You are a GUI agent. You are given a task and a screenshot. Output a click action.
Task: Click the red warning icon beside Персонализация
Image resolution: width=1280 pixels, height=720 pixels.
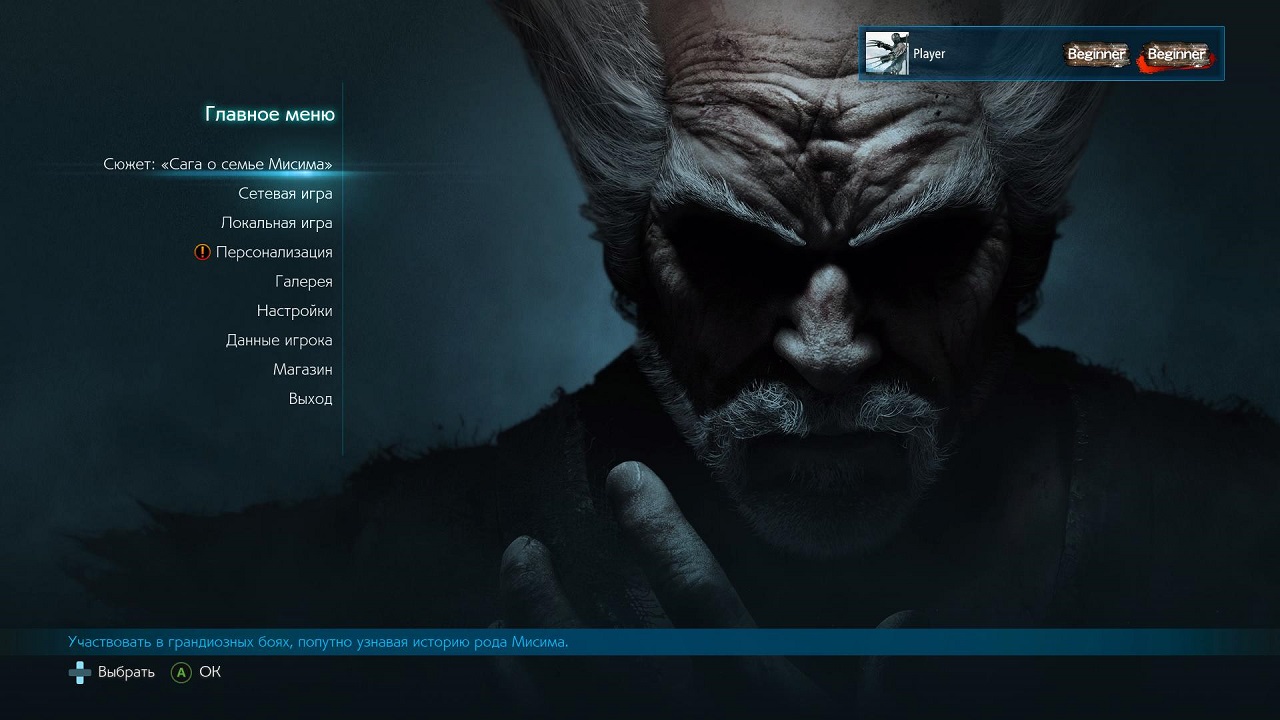[x=202, y=252]
